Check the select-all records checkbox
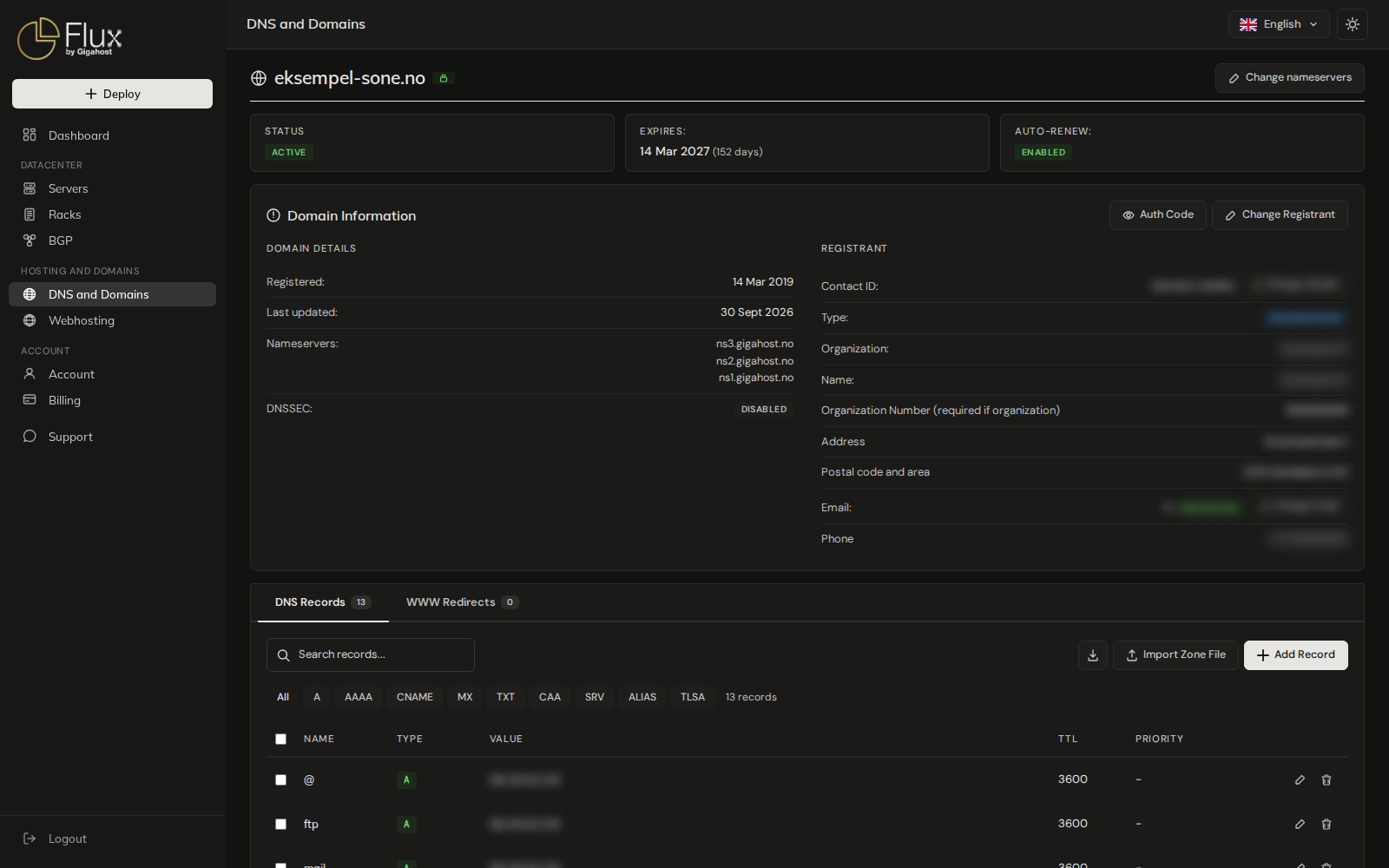 point(280,740)
